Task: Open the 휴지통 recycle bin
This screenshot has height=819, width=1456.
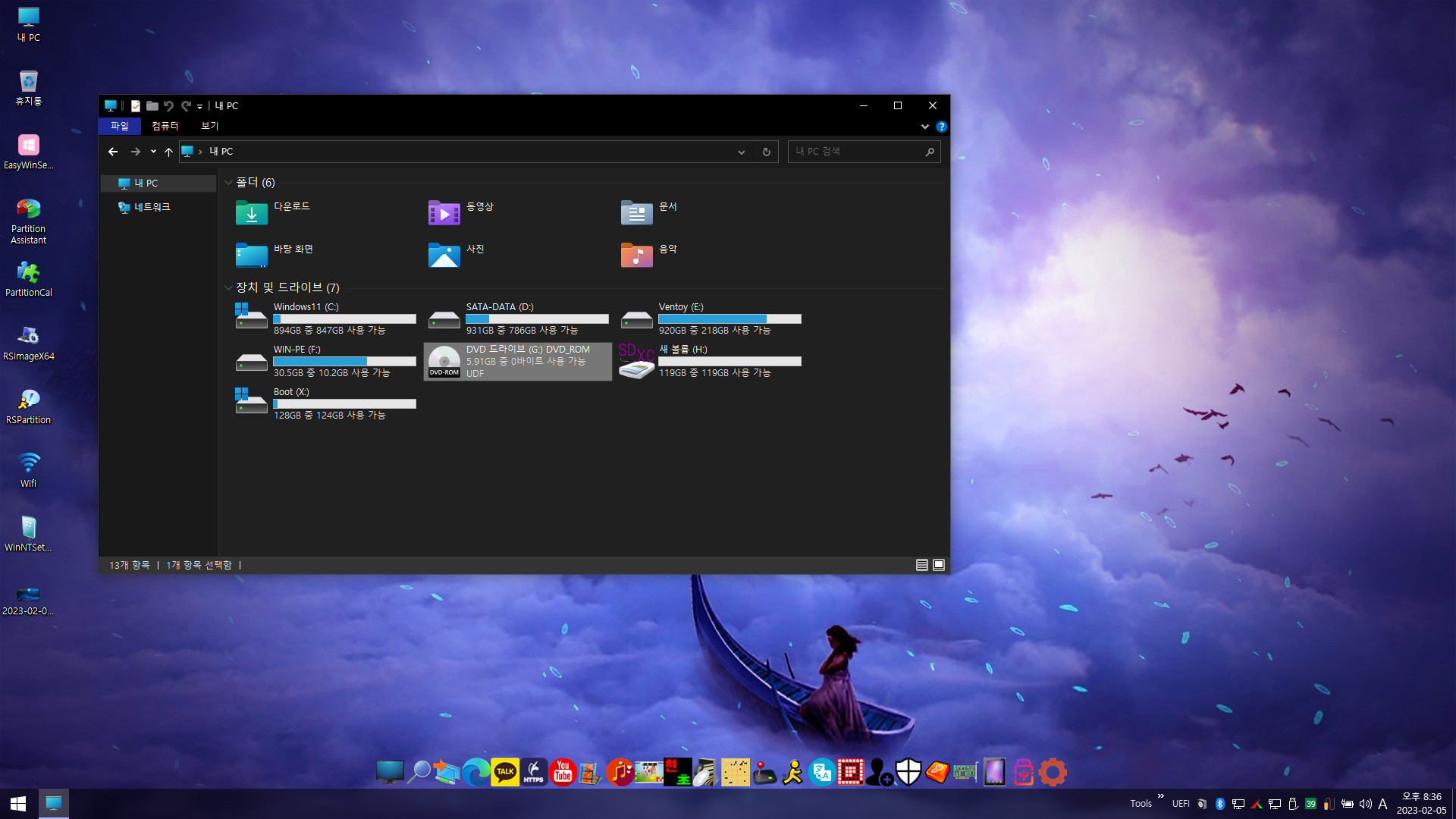Action: tap(29, 88)
